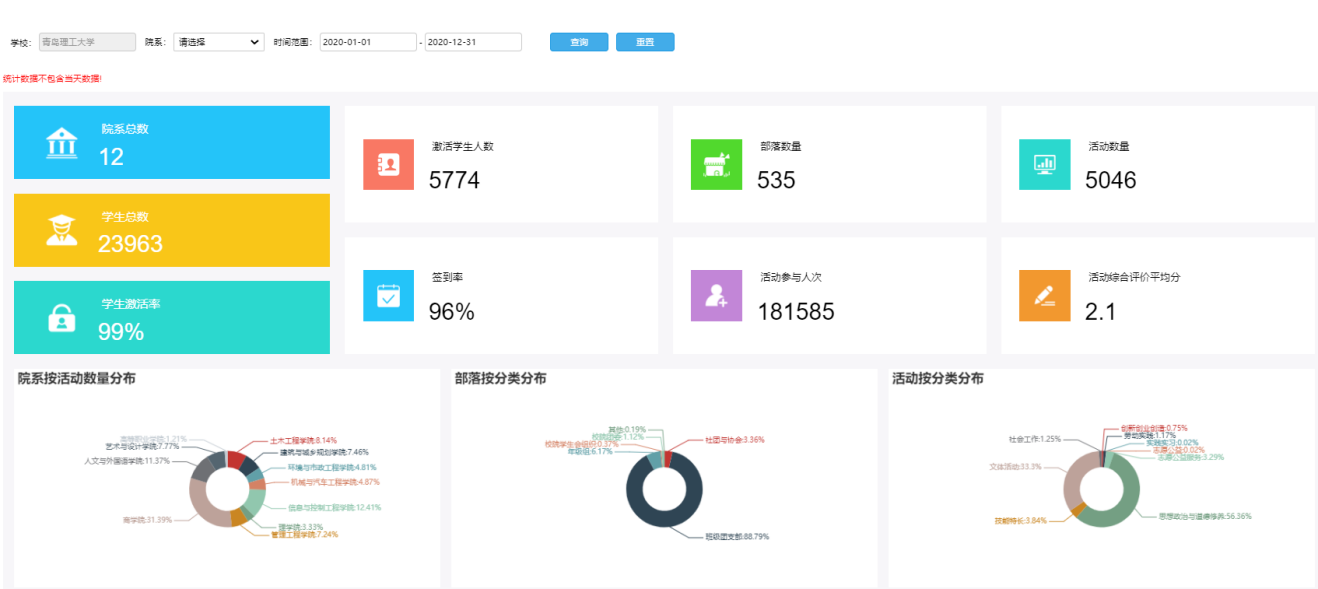Click the 学校 field showing 青岛理工大学

coord(87,42)
